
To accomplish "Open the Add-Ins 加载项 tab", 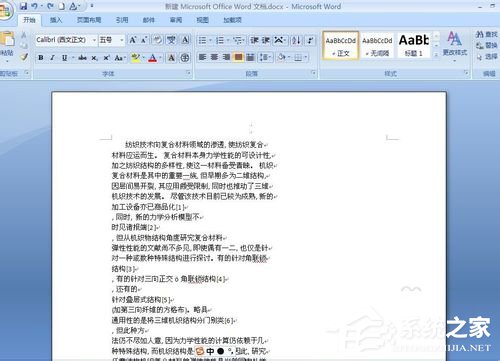I will 232,20.
